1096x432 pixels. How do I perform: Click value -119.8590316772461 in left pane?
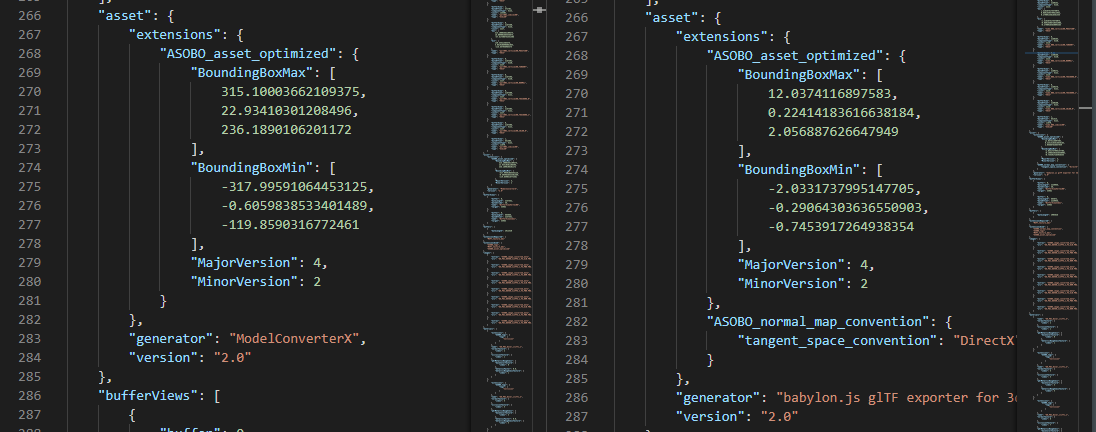point(290,225)
